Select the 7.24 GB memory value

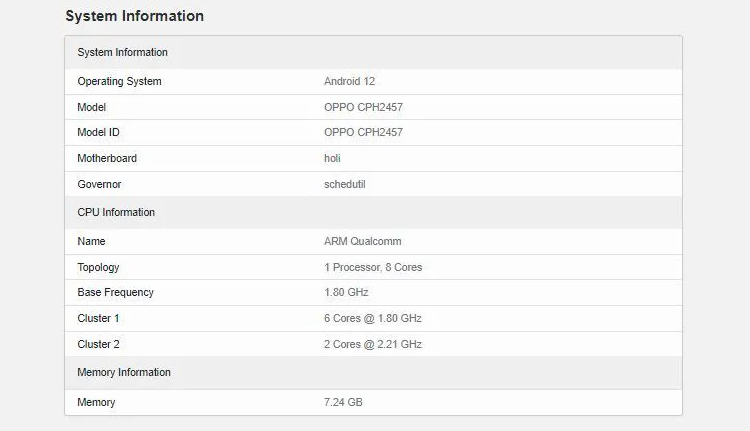click(x=344, y=402)
